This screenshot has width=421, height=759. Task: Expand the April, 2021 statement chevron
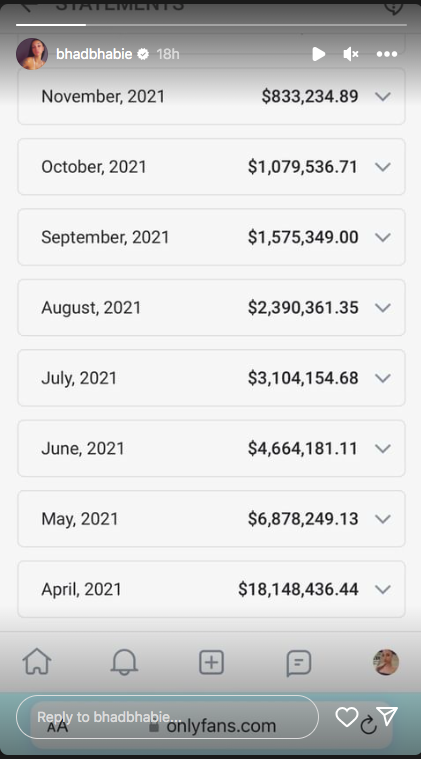click(x=383, y=590)
